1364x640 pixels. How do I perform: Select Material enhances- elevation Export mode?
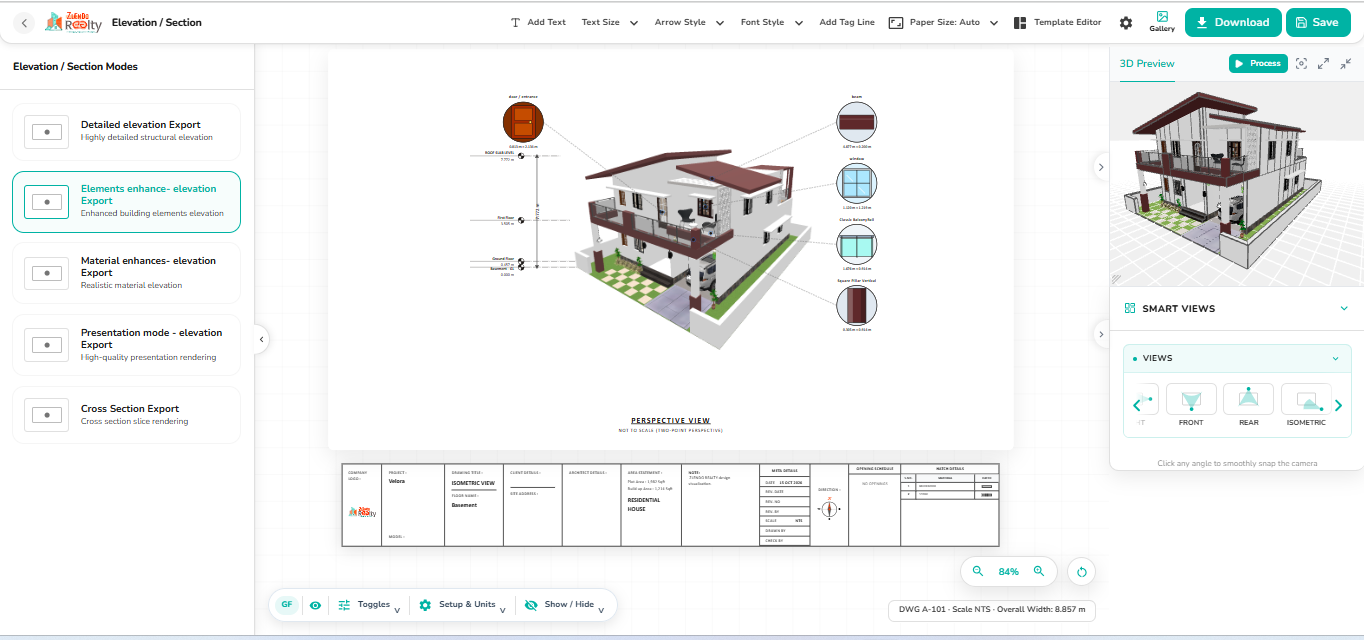(x=127, y=273)
